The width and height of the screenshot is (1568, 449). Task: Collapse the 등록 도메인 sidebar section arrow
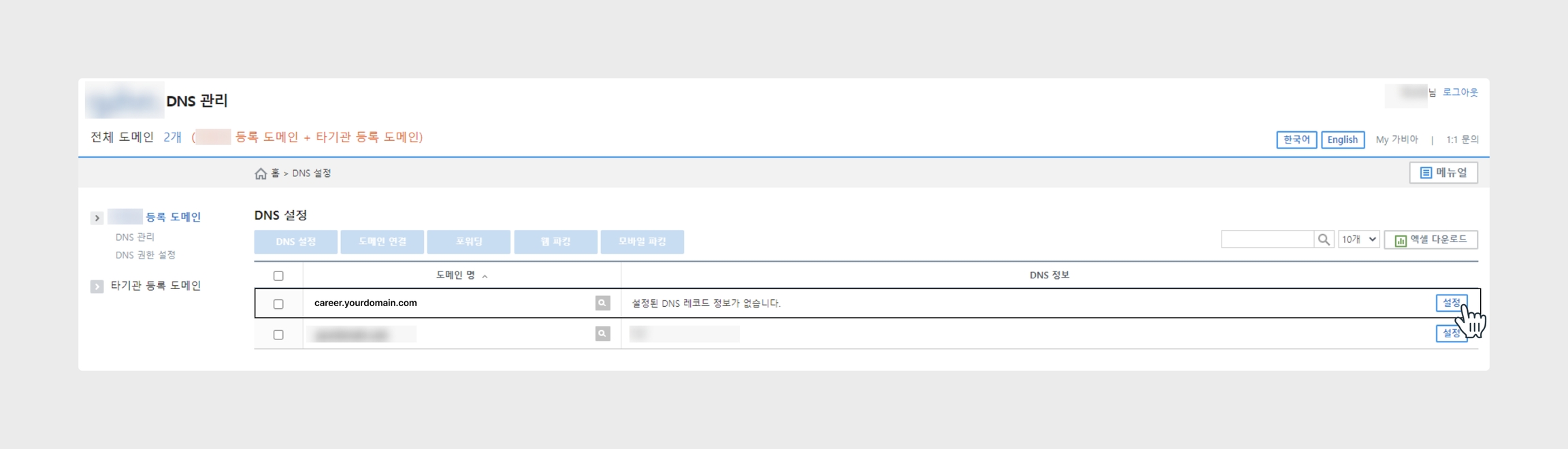pyautogui.click(x=97, y=218)
